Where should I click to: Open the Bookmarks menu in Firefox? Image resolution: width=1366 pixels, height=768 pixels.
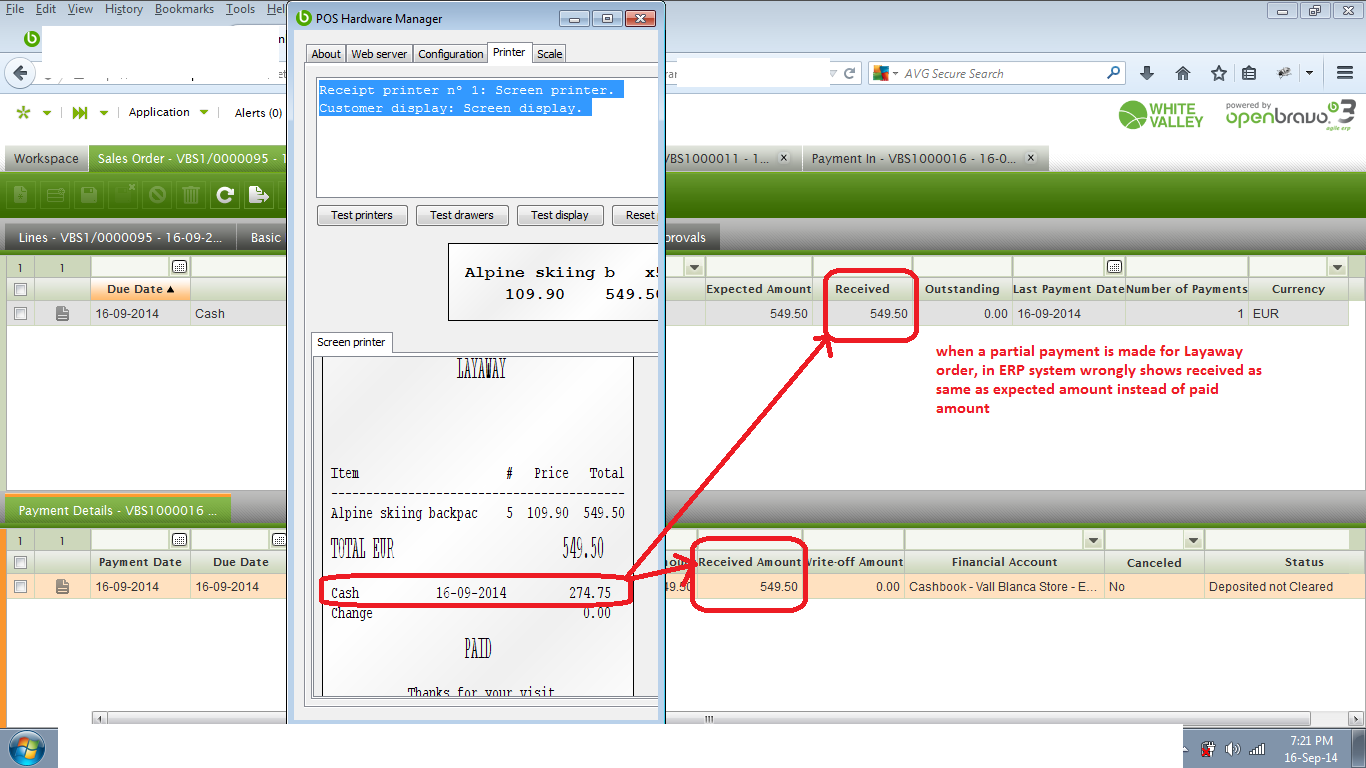[x=184, y=9]
